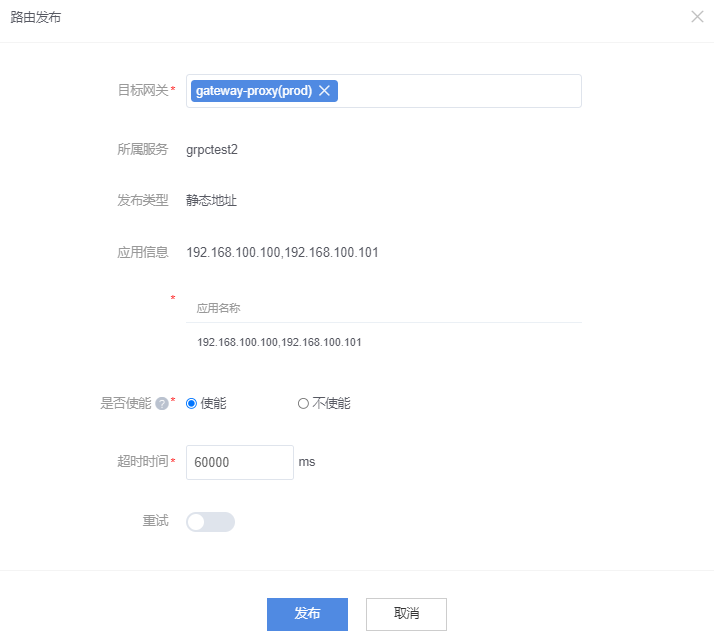Choose the 不使能 radio option

pyautogui.click(x=303, y=404)
